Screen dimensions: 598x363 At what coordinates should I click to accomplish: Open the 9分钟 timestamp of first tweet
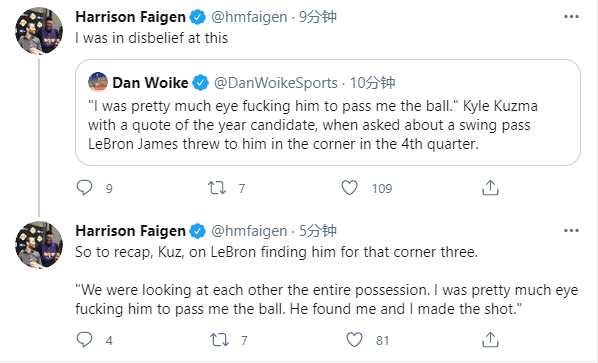(x=318, y=17)
